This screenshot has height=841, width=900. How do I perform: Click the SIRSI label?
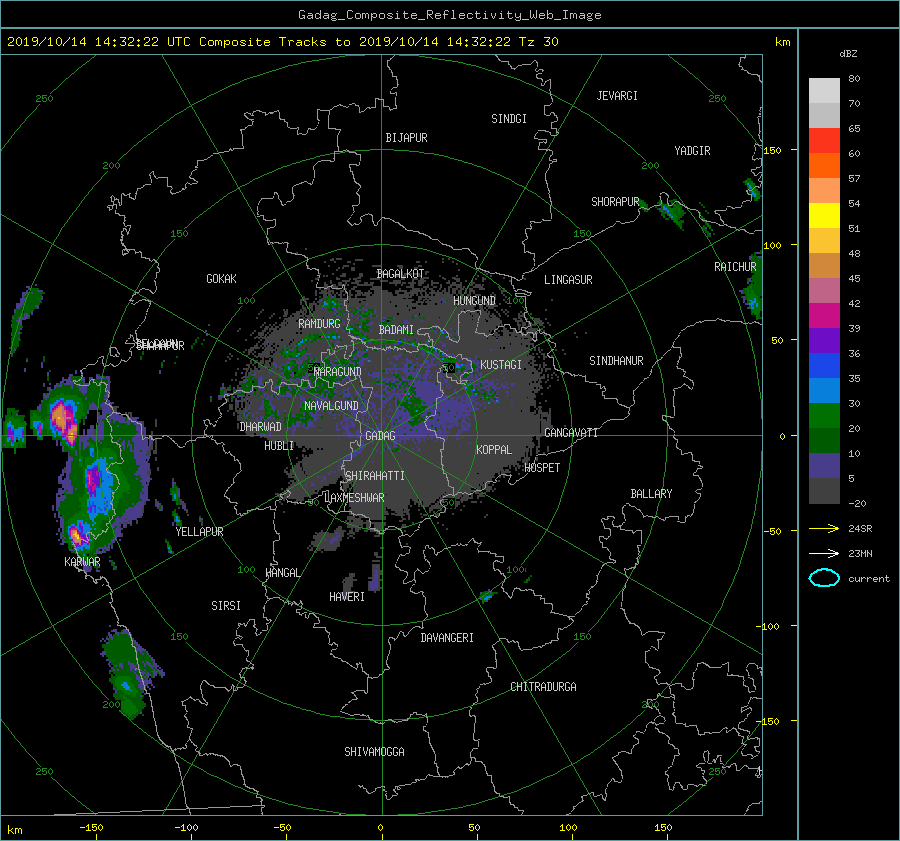(226, 606)
